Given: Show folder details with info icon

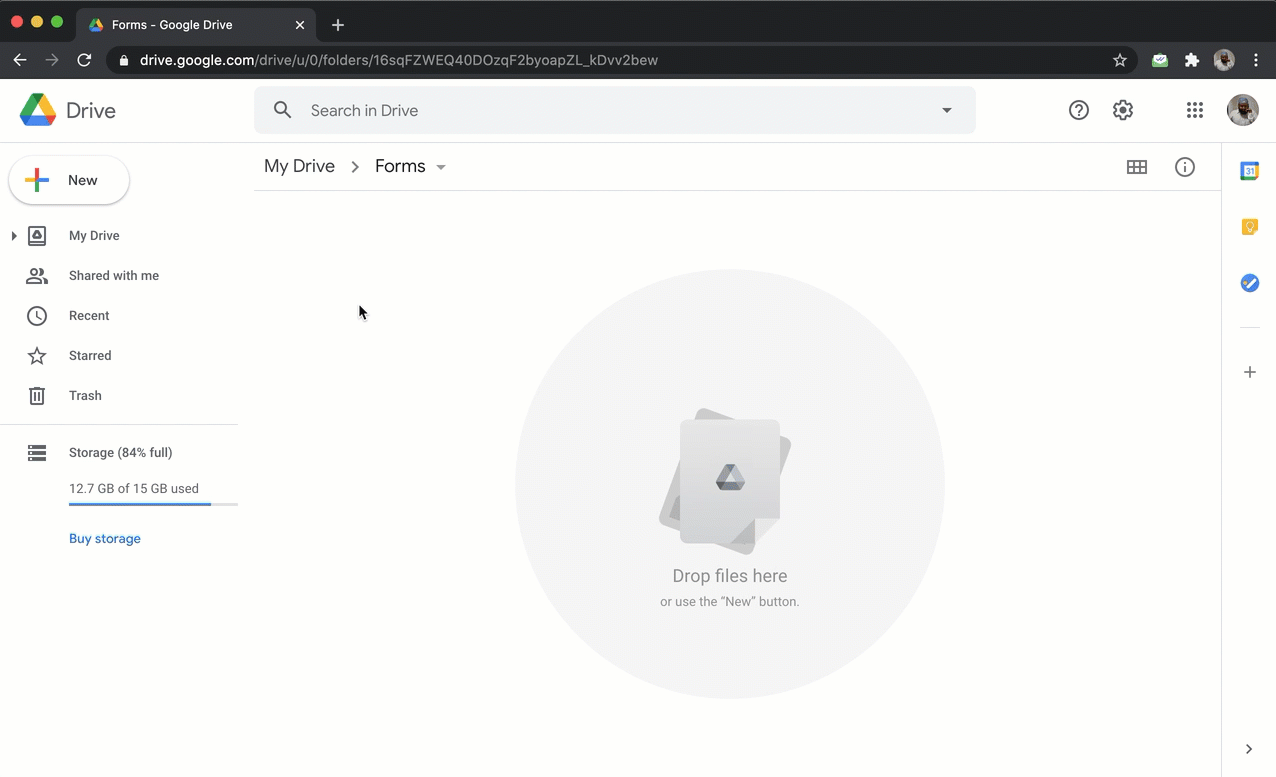Looking at the screenshot, I should (1184, 167).
